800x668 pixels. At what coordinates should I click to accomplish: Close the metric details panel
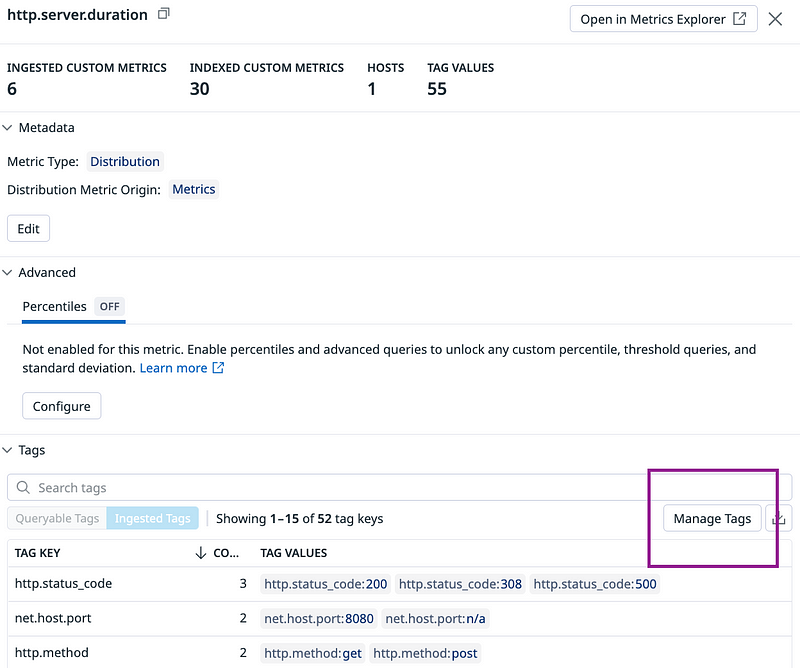tap(775, 19)
